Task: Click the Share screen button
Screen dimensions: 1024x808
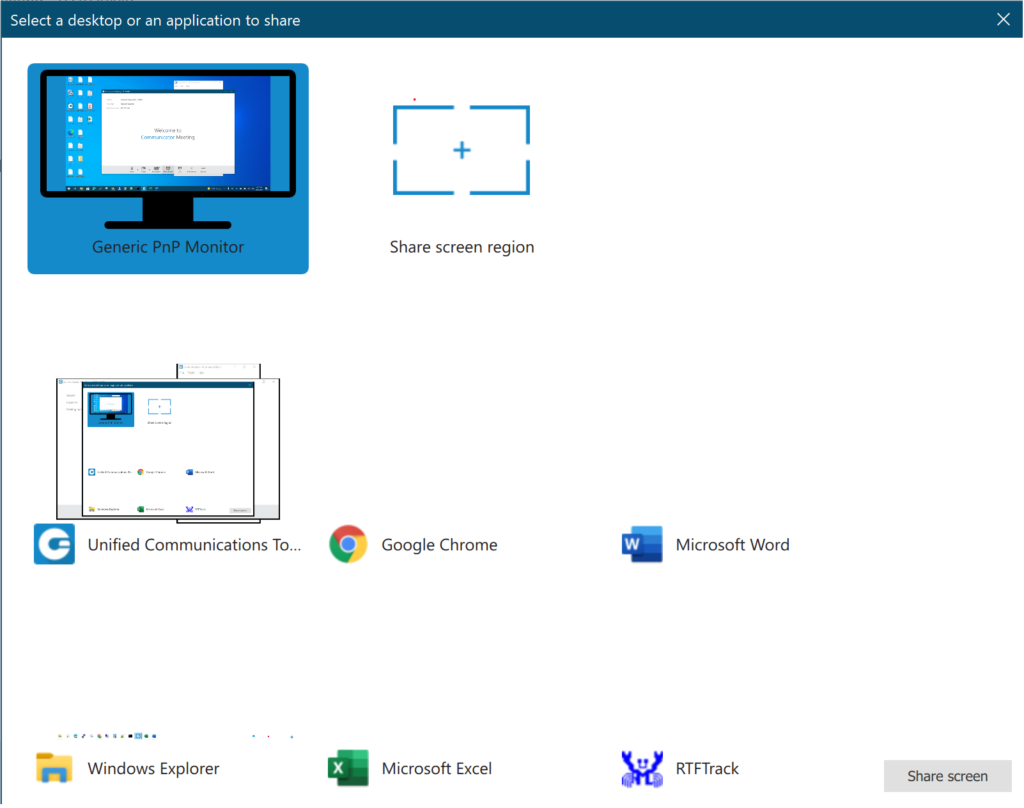Action: [948, 776]
